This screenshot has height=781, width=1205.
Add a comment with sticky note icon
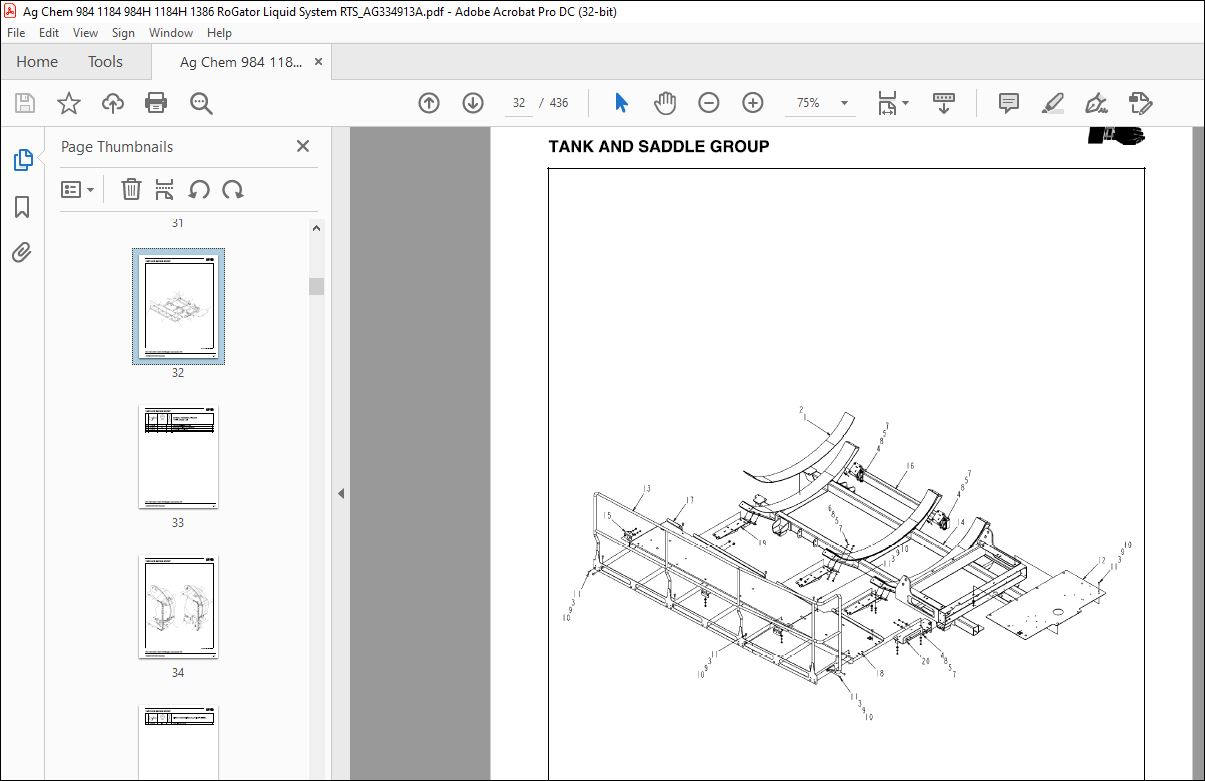(x=1009, y=103)
